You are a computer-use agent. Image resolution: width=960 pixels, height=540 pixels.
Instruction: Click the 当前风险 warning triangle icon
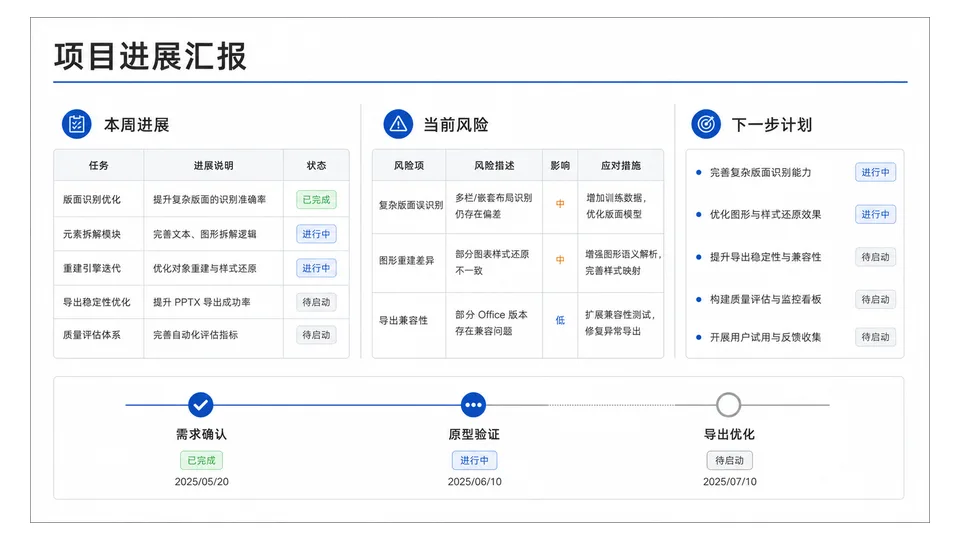[x=398, y=124]
